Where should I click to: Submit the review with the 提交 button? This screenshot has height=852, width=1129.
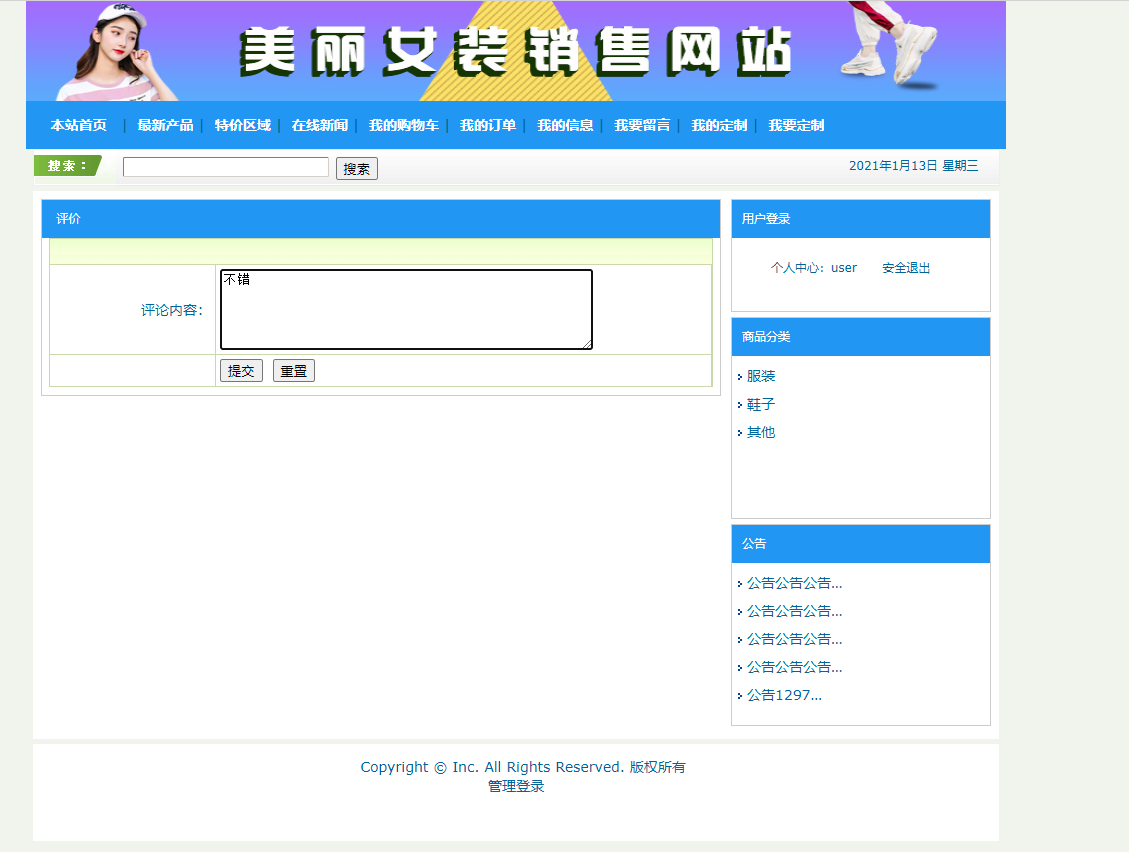click(x=240, y=370)
